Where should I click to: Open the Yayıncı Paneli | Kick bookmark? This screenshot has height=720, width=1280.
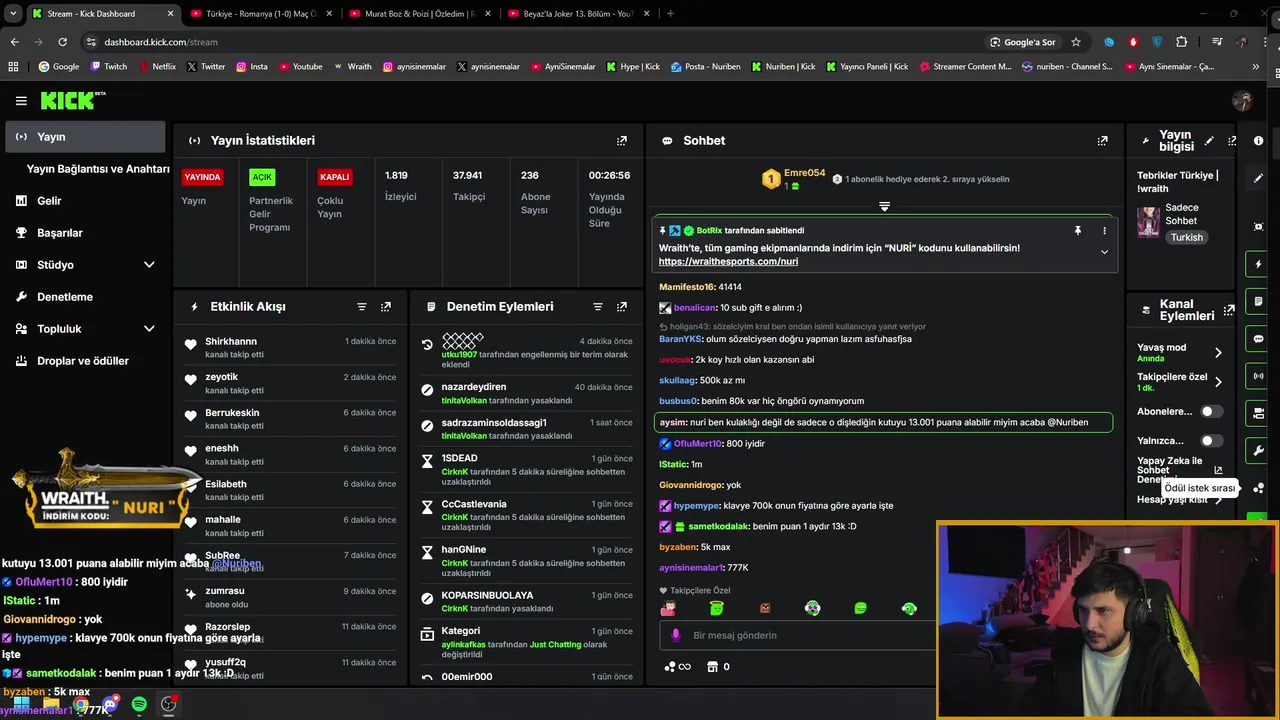point(867,67)
